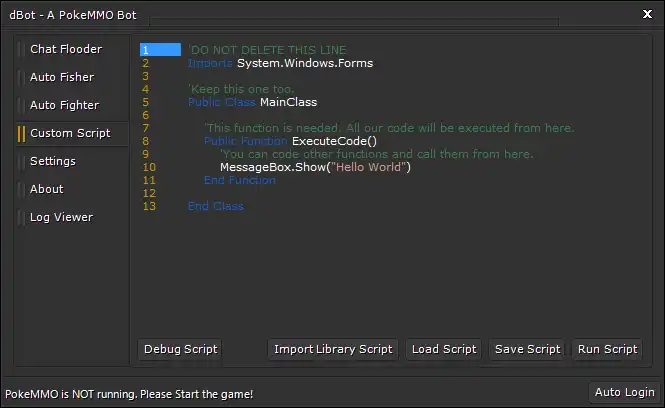Click the 'DO NOT DELETE THIS LINE comment
The width and height of the screenshot is (665, 408).
(x=267, y=50)
